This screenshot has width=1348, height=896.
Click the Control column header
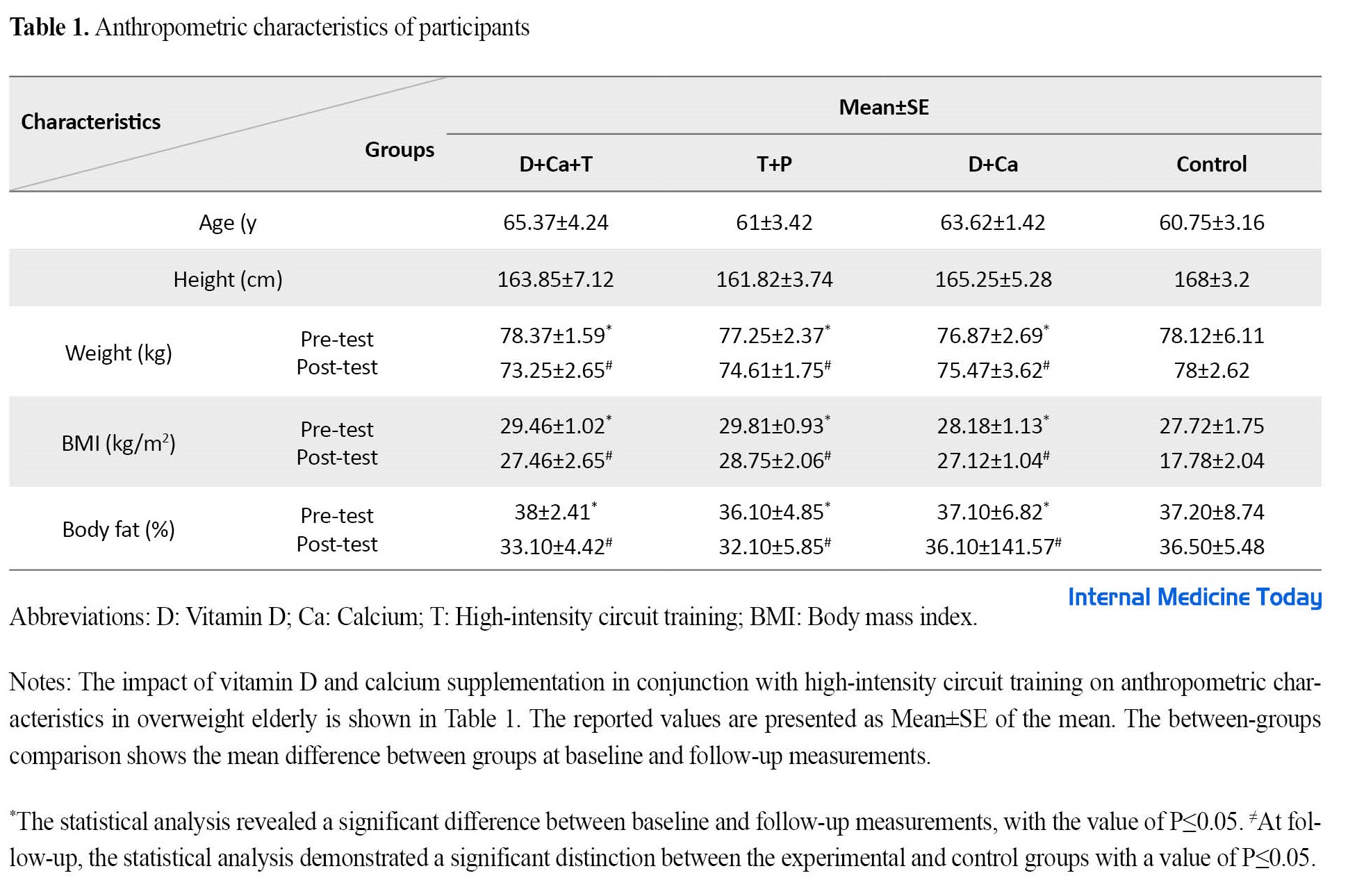[x=1212, y=164]
